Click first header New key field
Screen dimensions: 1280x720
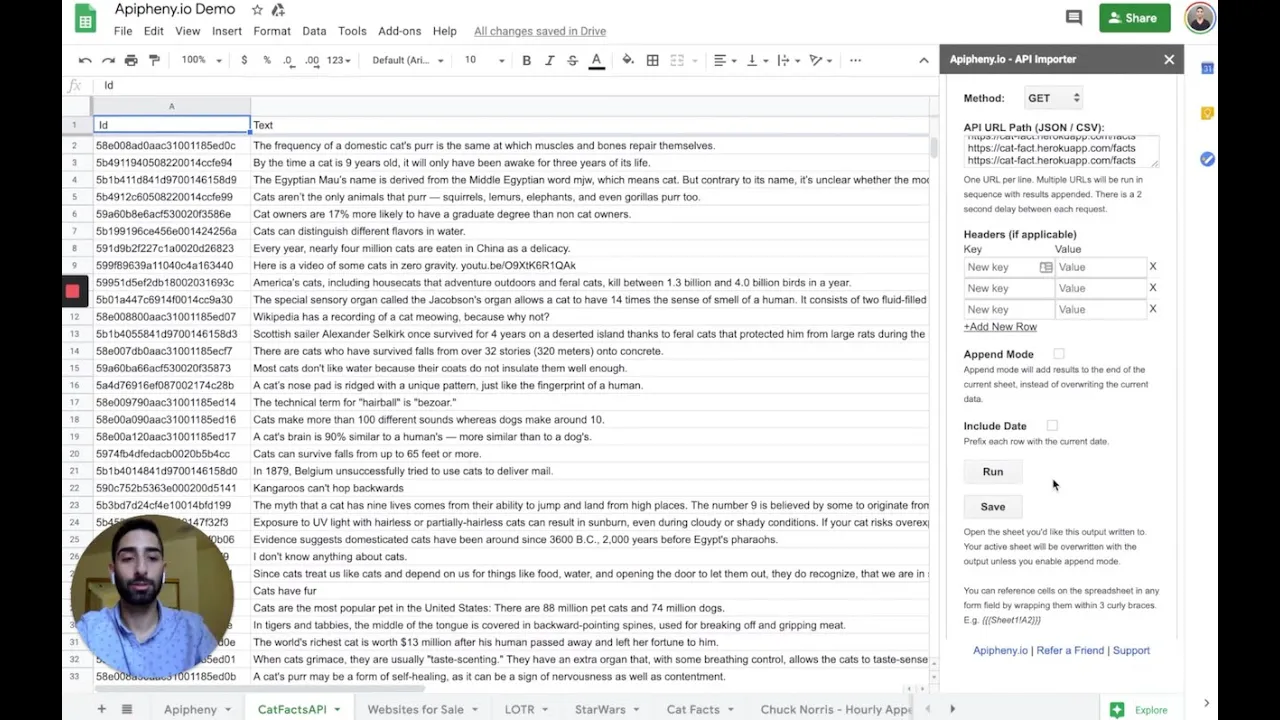(x=1008, y=267)
